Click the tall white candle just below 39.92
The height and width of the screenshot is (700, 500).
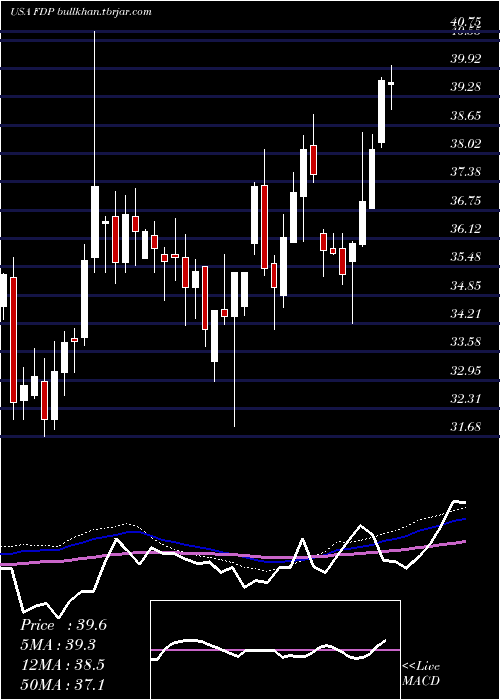tap(382, 112)
